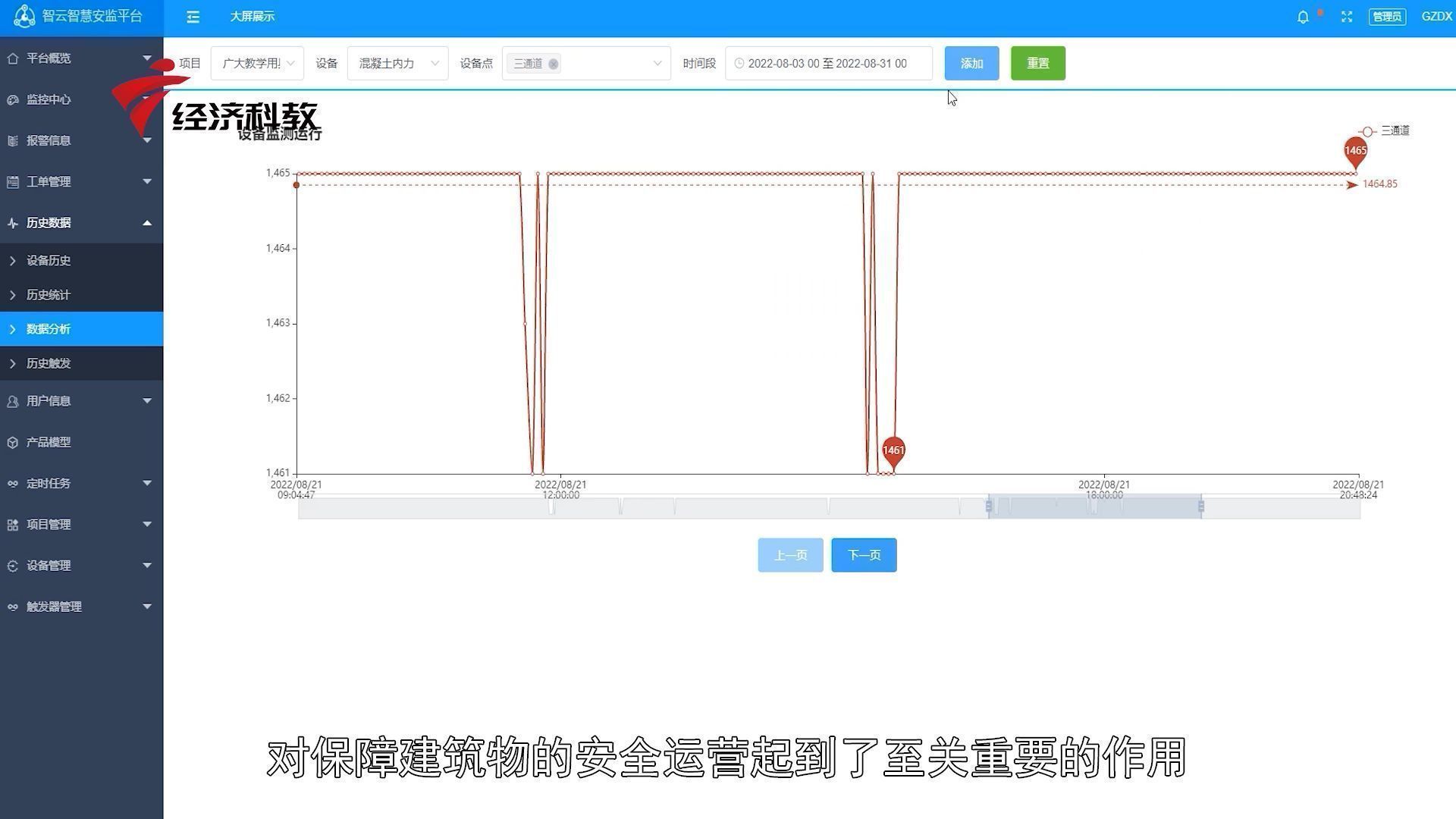Select 监控中心 in the sidebar
1456x819 pixels.
coord(50,99)
